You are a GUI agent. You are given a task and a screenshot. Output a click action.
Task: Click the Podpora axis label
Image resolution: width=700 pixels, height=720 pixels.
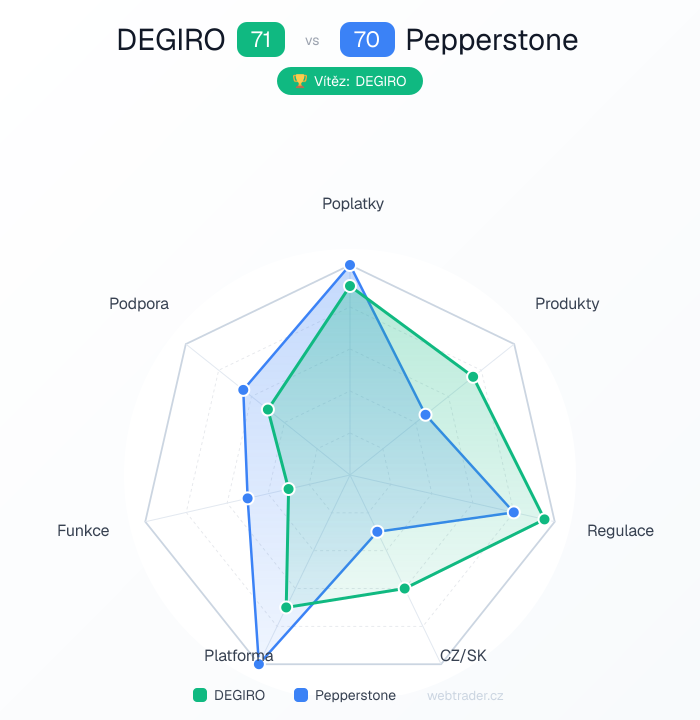click(x=139, y=304)
